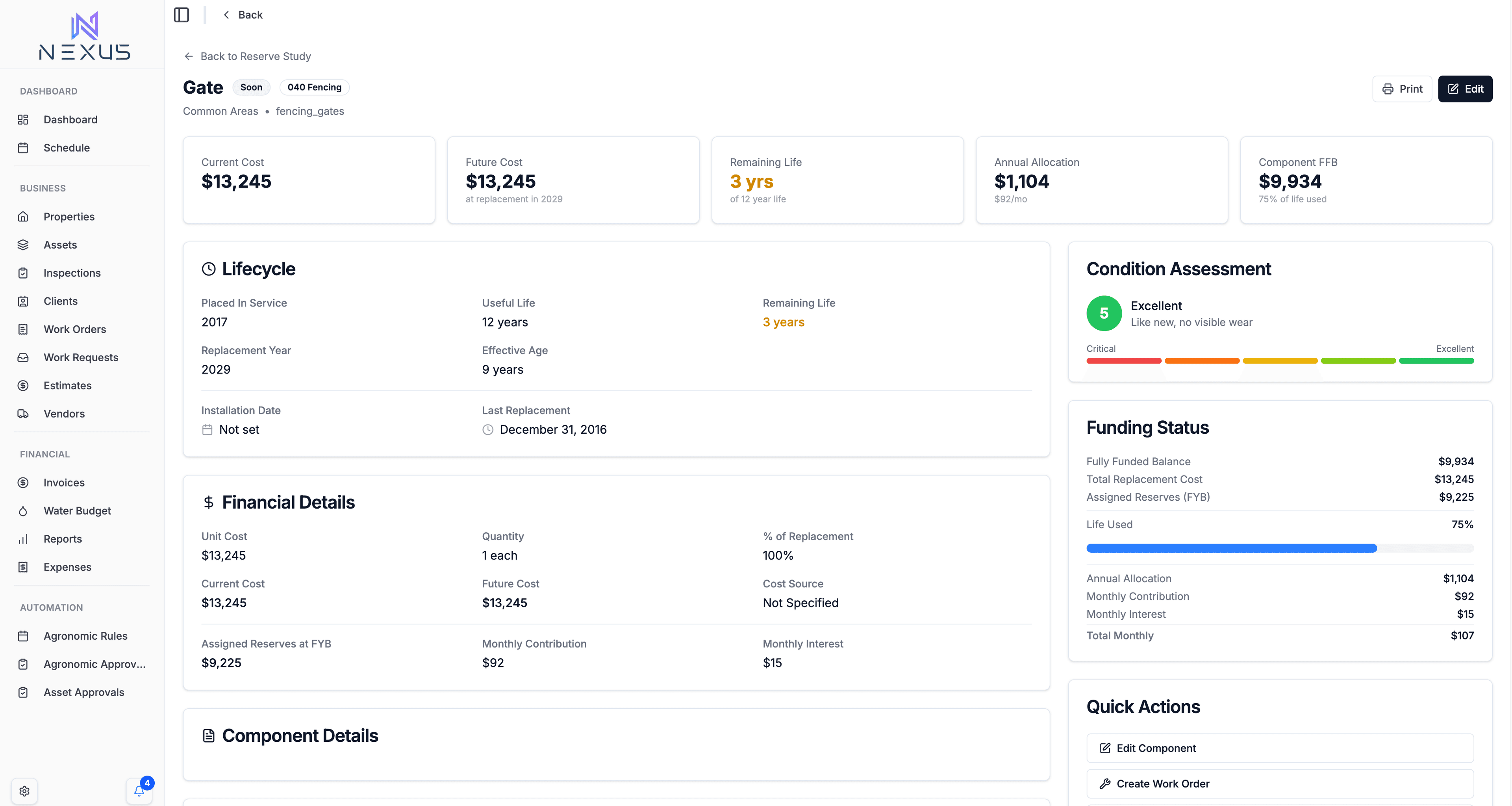Go back using the chevron Back button
Viewport: 1512px width, 806px height.
pos(243,15)
